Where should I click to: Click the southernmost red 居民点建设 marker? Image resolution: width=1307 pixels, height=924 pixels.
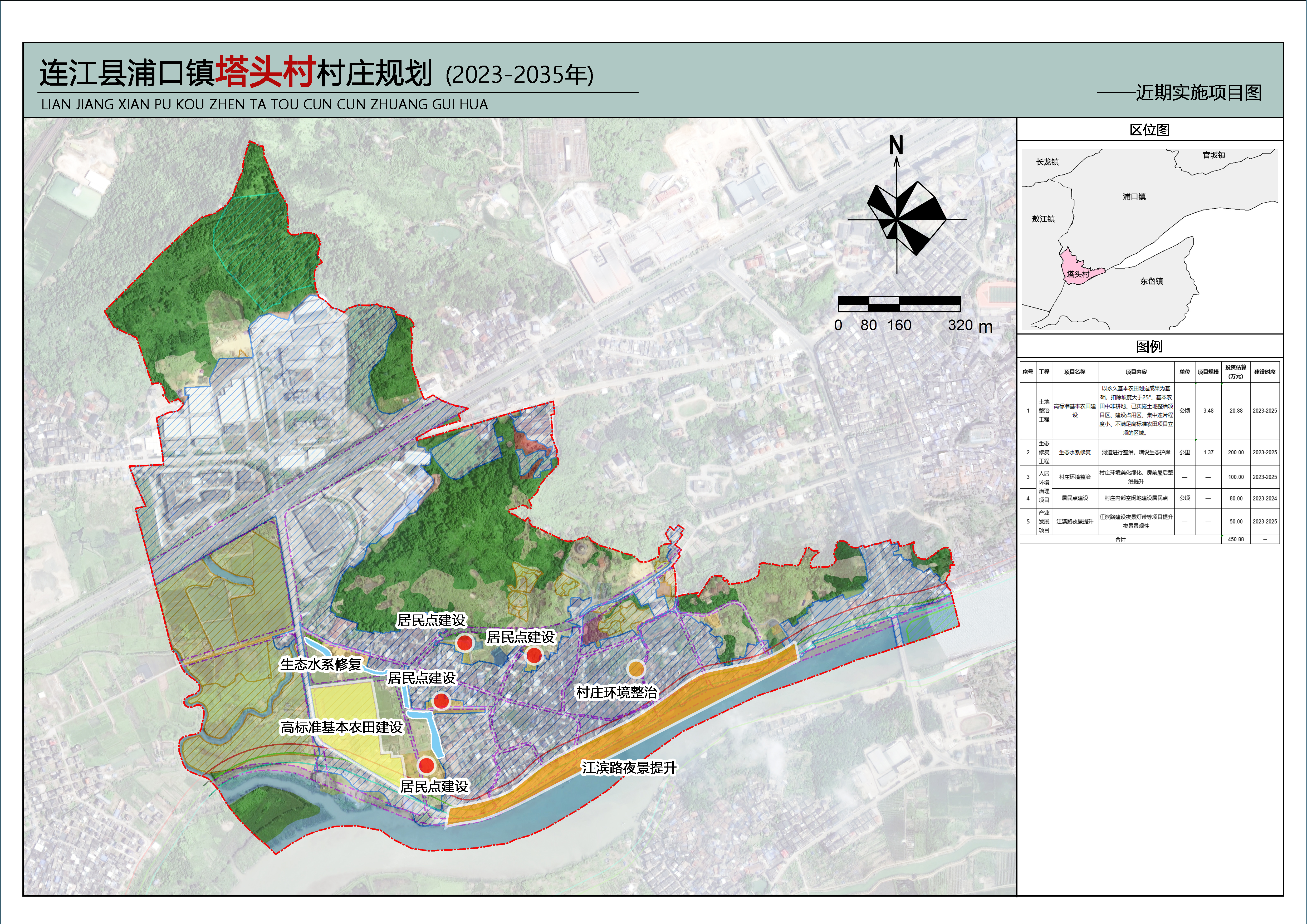[x=426, y=765]
